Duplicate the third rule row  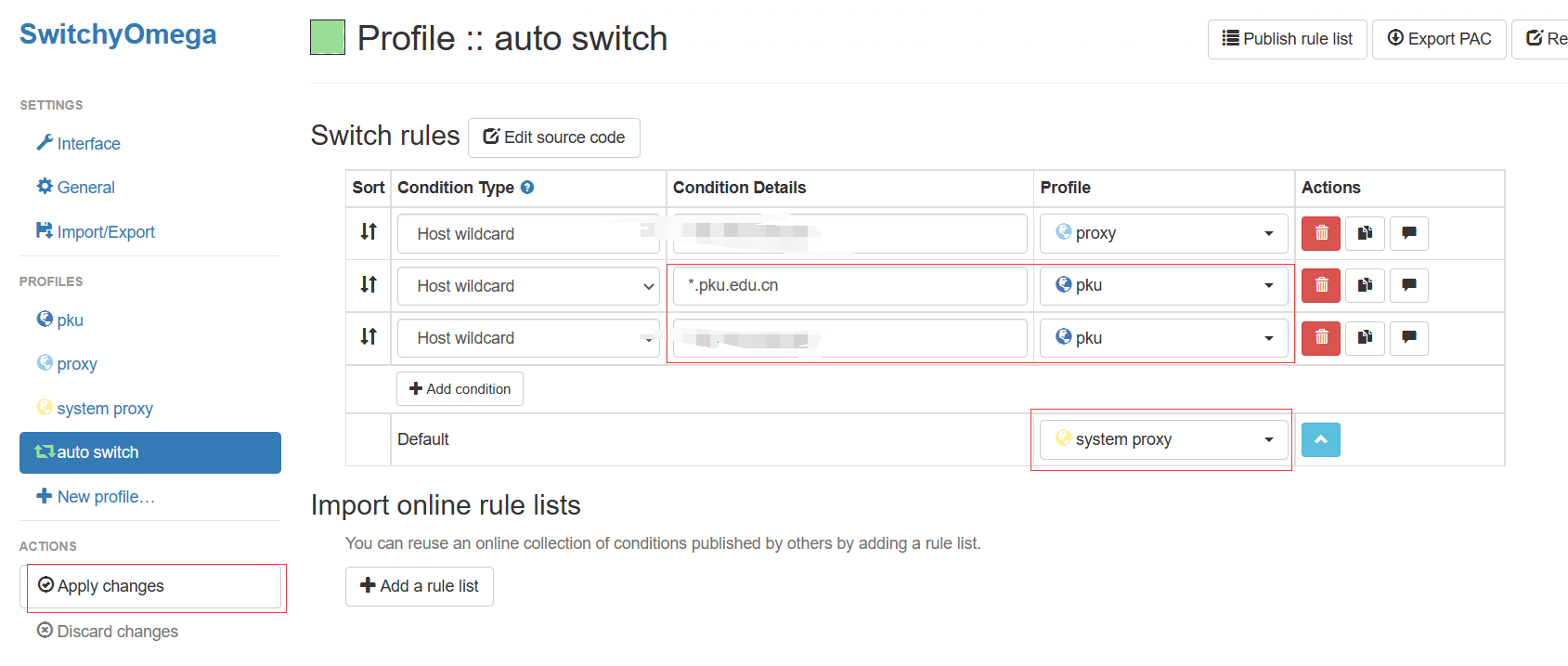pyautogui.click(x=1365, y=338)
